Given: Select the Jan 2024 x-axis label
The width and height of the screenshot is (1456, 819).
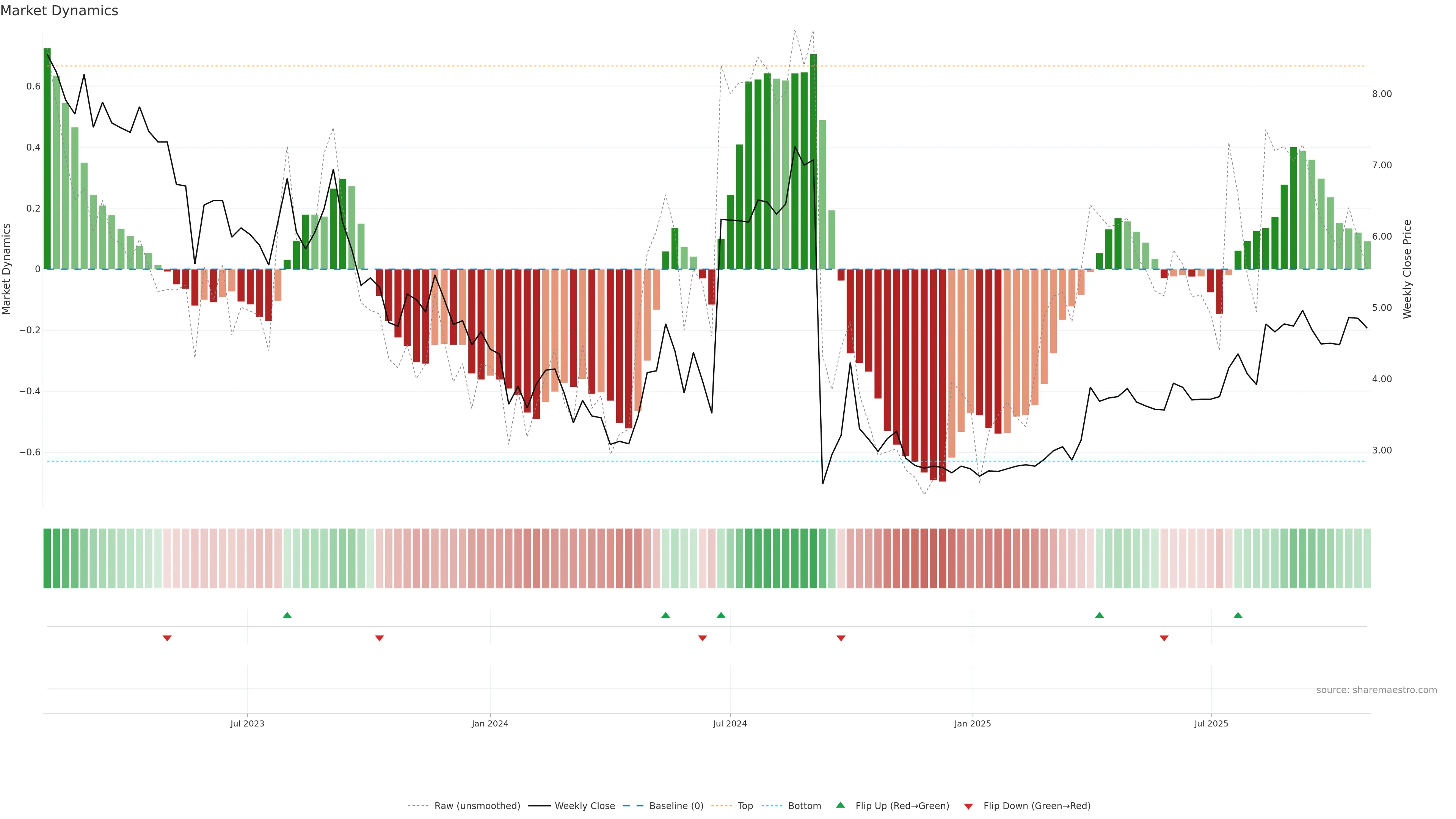Looking at the screenshot, I should [x=490, y=723].
